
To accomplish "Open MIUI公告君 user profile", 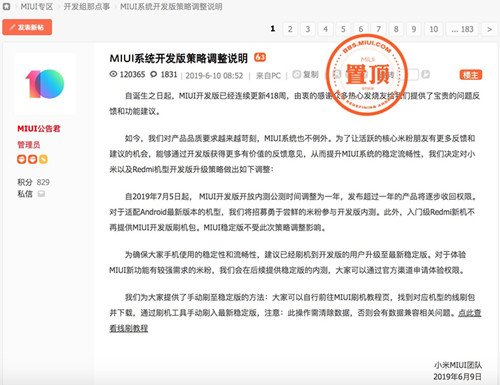I will click(x=39, y=129).
